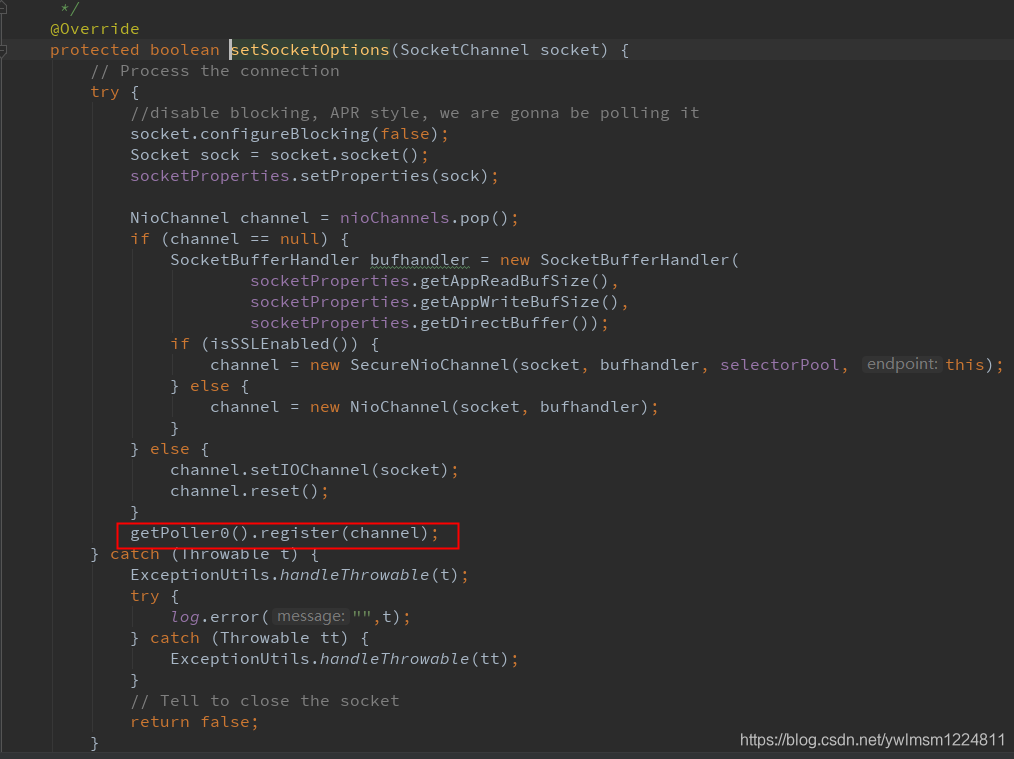Click the SecureNioChannel constructor name

pyautogui.click(x=429, y=365)
